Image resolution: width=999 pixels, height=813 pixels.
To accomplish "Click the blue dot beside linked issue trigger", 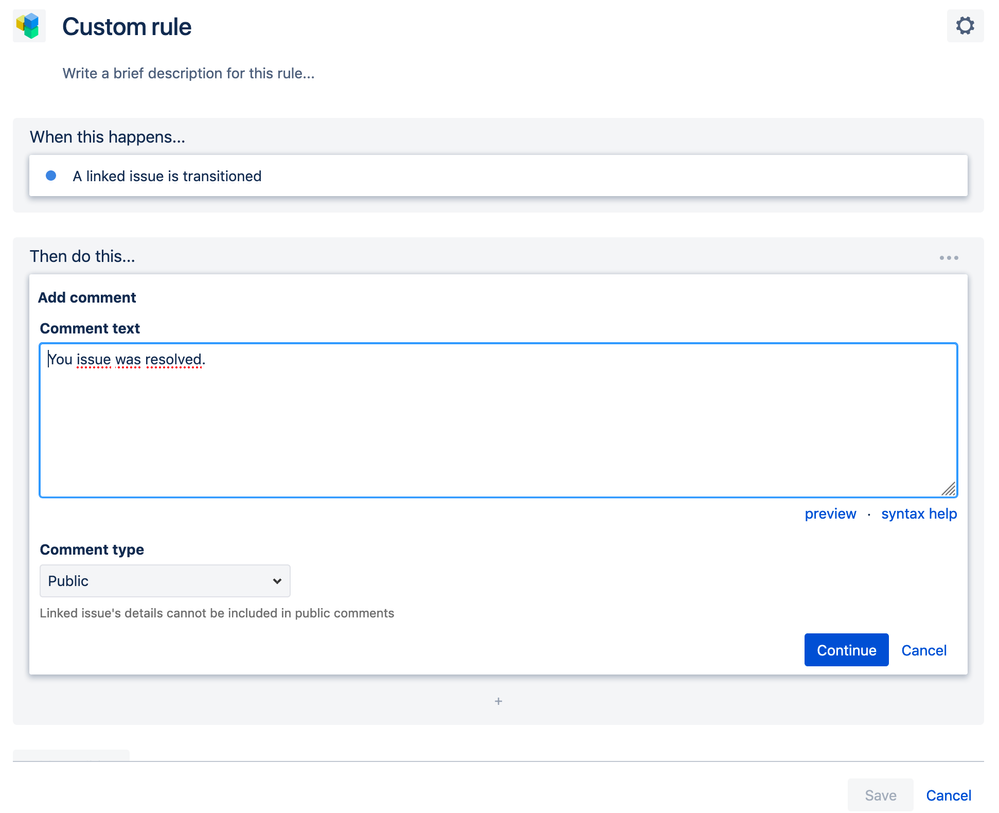I will coord(51,175).
